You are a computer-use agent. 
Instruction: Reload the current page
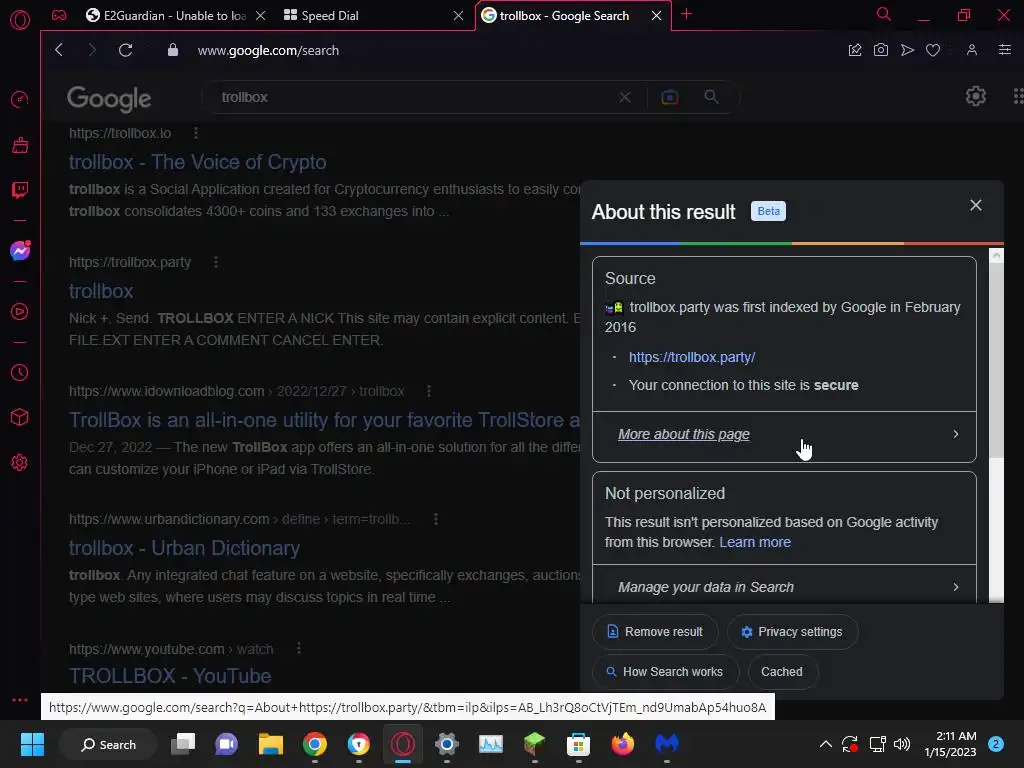tap(125, 50)
